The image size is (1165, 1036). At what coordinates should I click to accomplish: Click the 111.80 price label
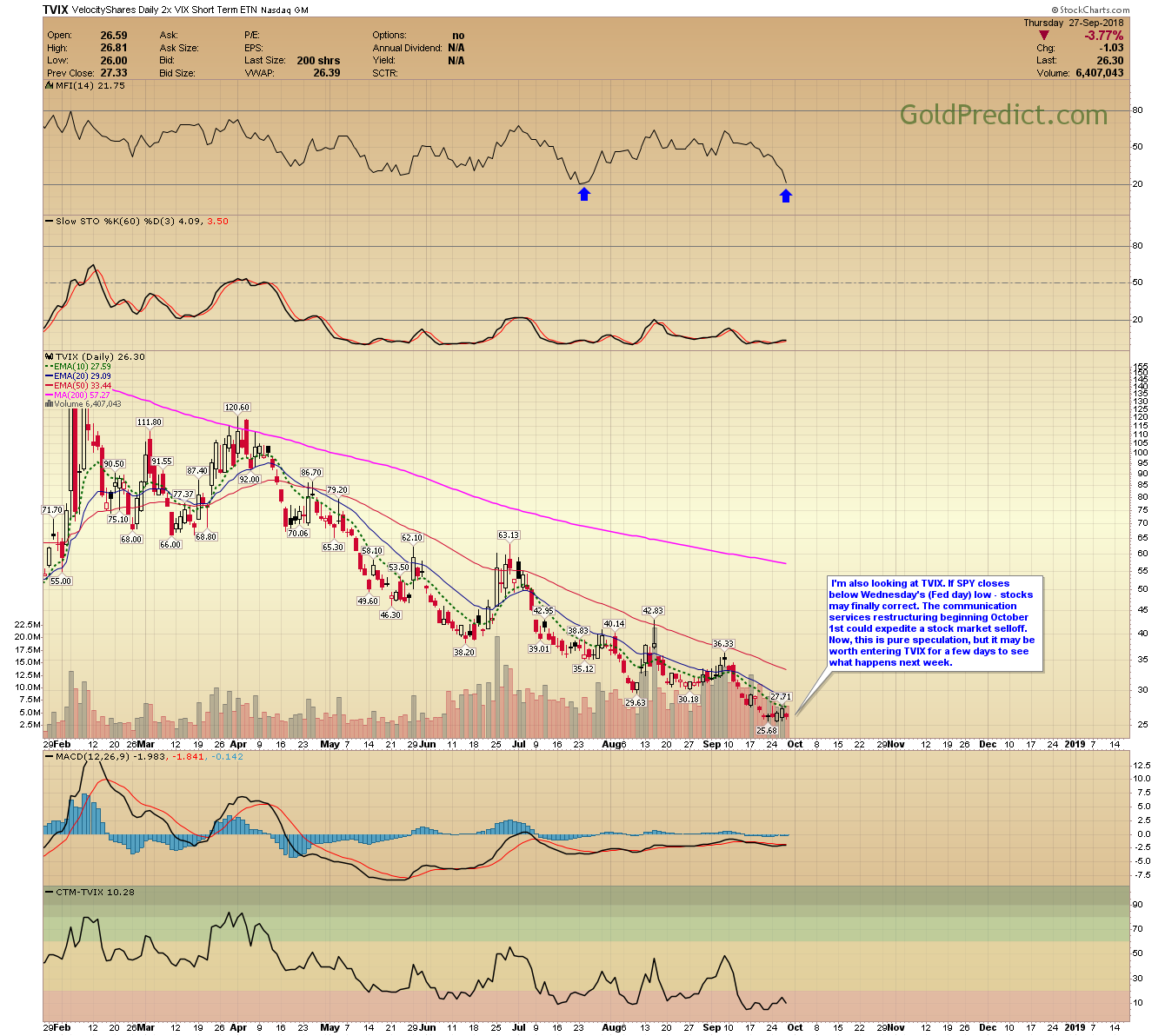(x=149, y=422)
